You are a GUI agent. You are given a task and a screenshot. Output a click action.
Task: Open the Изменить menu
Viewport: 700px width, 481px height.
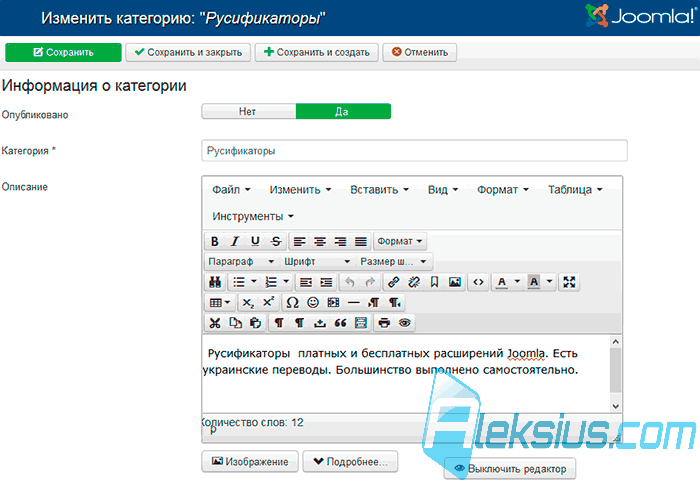pyautogui.click(x=300, y=190)
